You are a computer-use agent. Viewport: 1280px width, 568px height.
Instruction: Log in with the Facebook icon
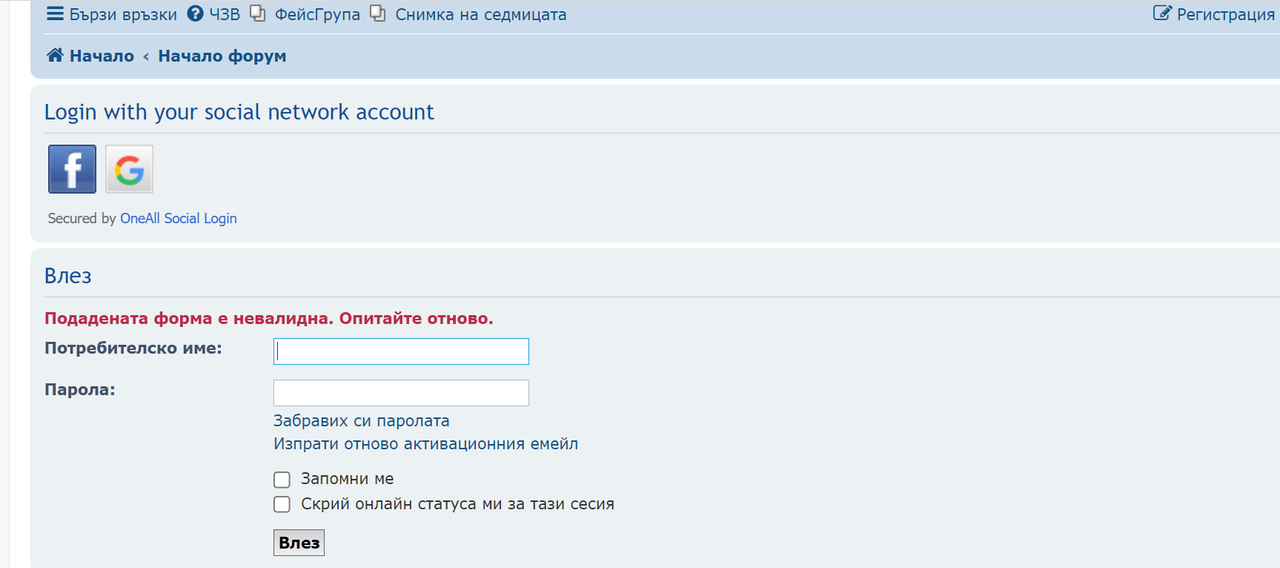click(72, 169)
